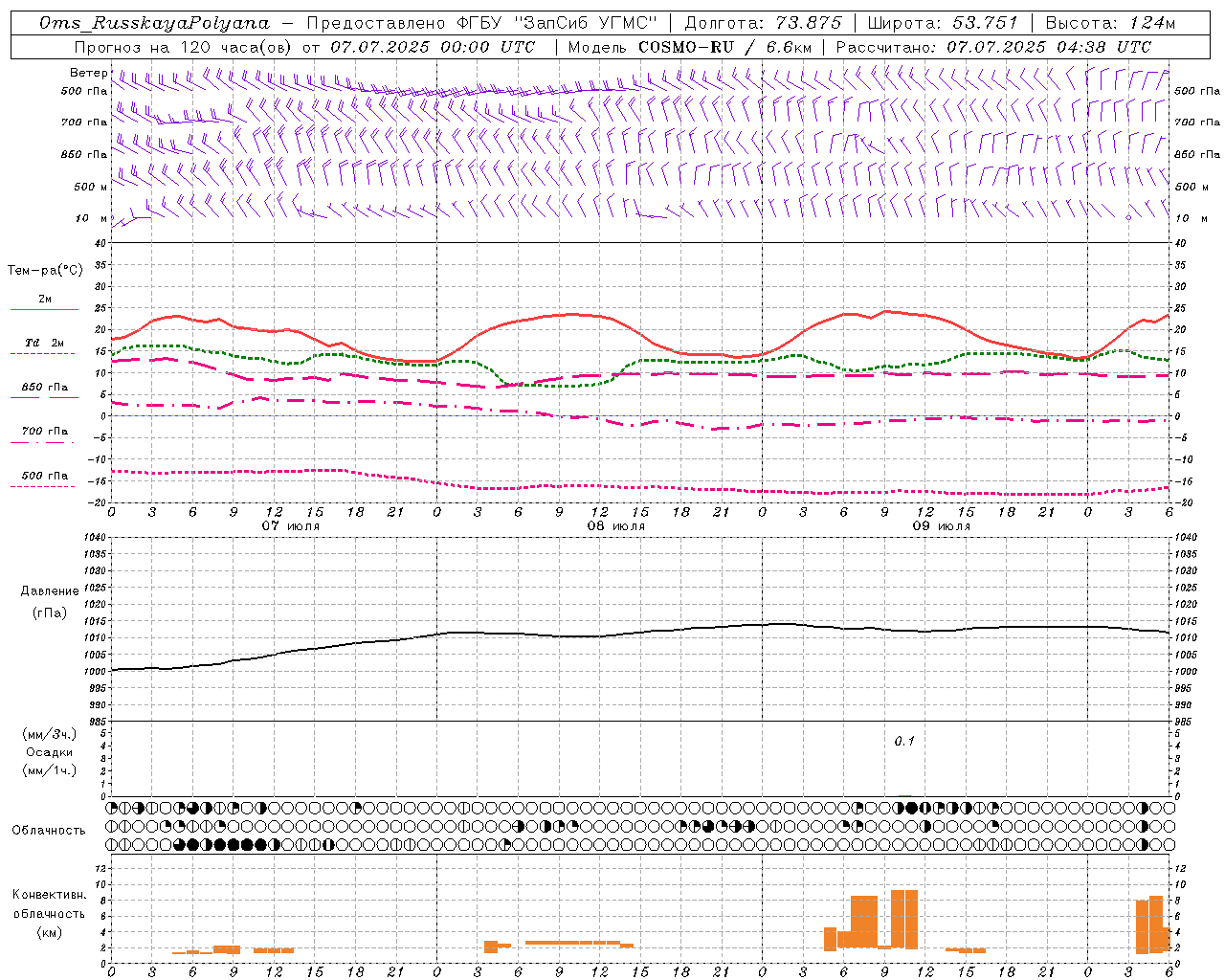
Task: Select the forecast start text 07.07.2025 00:00 UTC
Action: (433, 47)
